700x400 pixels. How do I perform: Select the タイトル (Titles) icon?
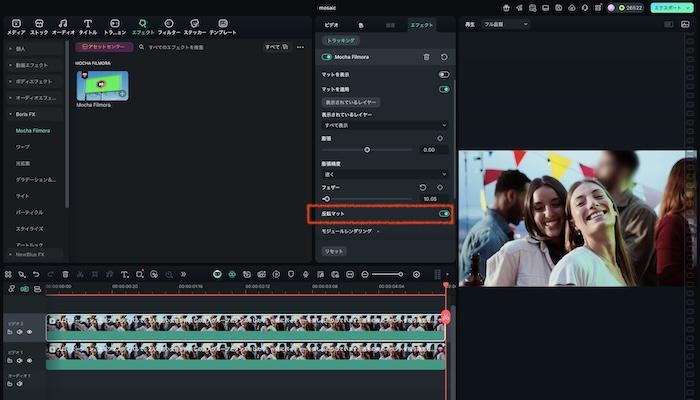[x=88, y=25]
